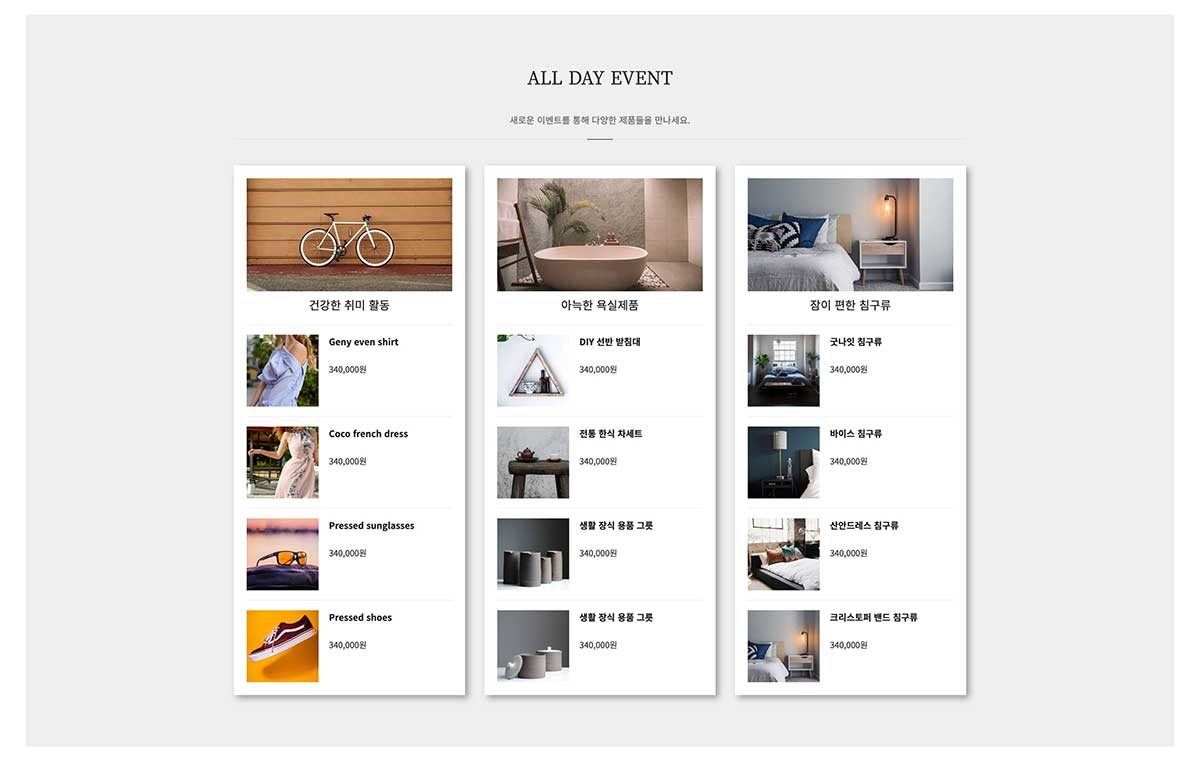1200x761 pixels.
Task: Click the Coco french dress thumbnail
Action: pos(283,463)
